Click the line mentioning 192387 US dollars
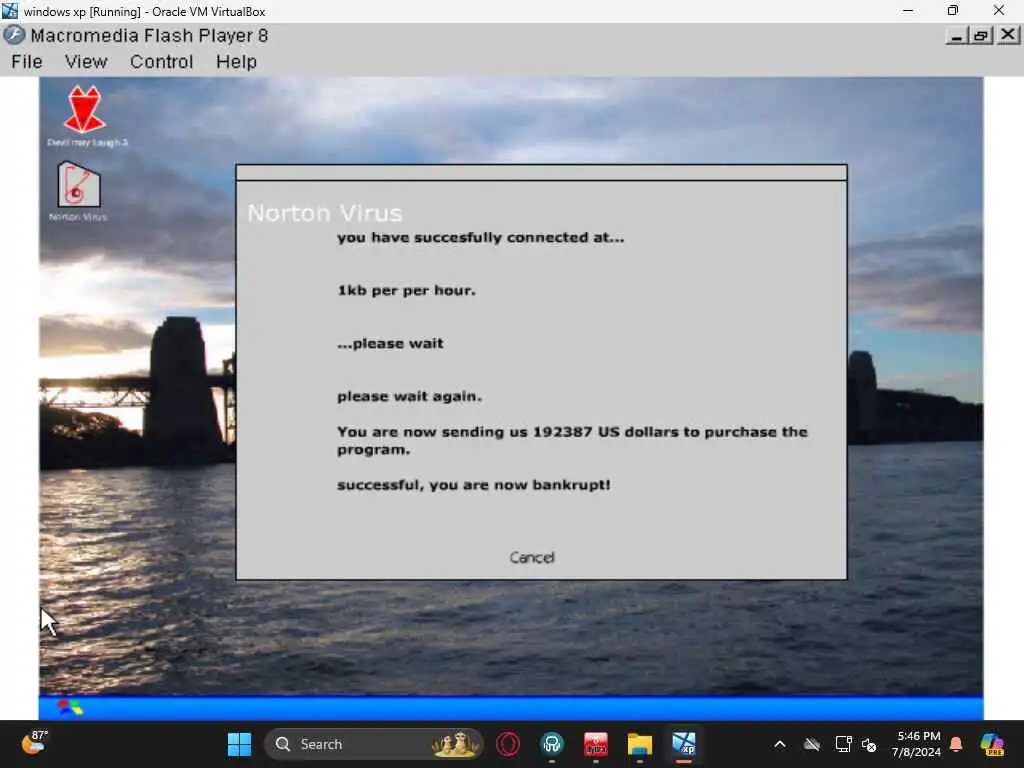Screen dimensions: 1024x768 click(572, 440)
